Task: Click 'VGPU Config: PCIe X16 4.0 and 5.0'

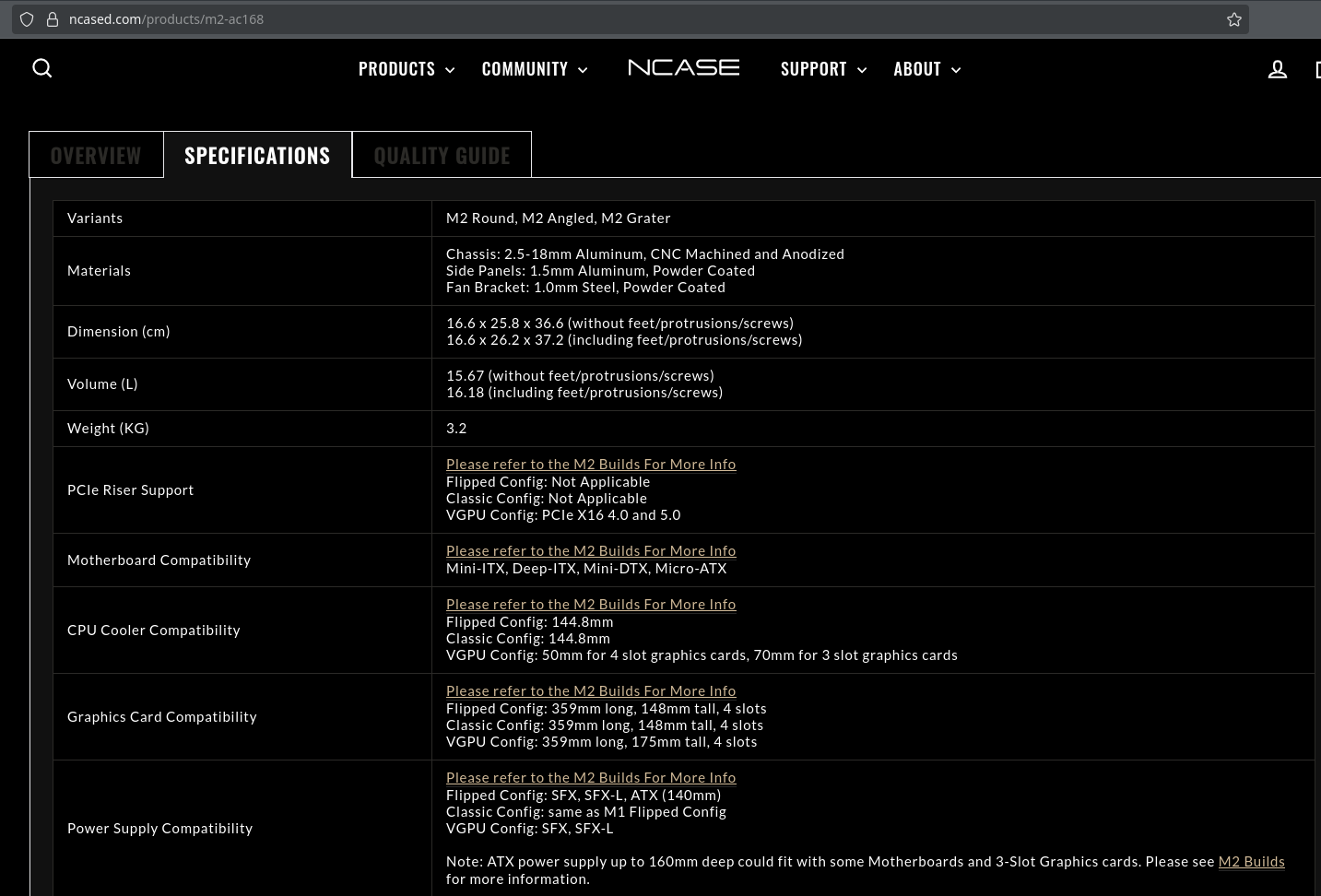Action: [x=563, y=515]
